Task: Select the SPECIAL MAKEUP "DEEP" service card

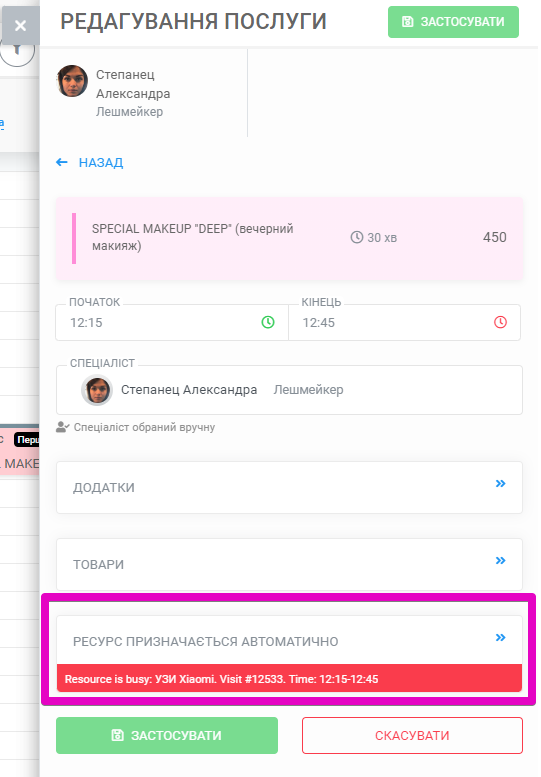Action: click(x=289, y=238)
